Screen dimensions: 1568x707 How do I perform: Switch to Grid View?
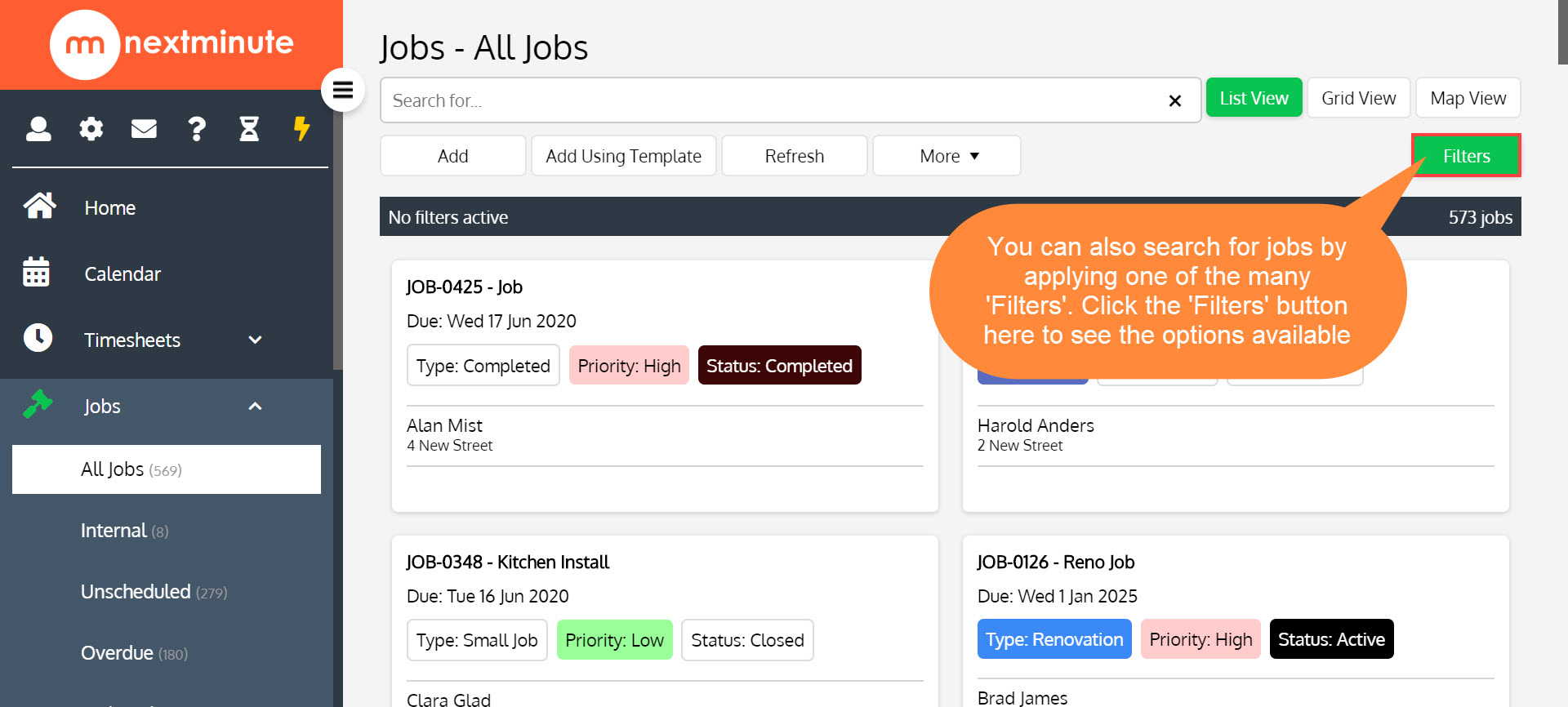tap(1359, 98)
